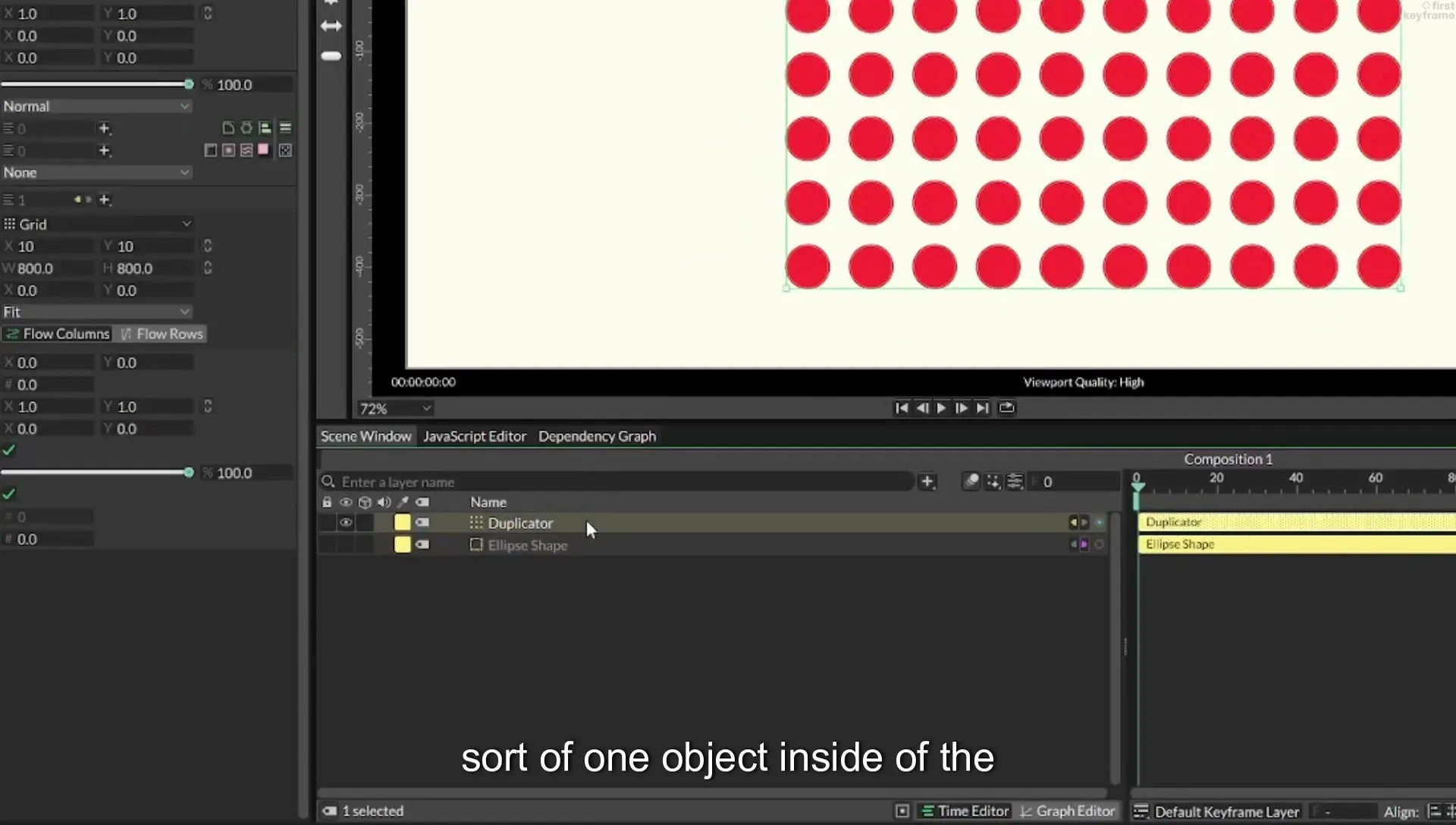
Task: Click the Ellipse Shape layer type icon
Action: [x=476, y=544]
